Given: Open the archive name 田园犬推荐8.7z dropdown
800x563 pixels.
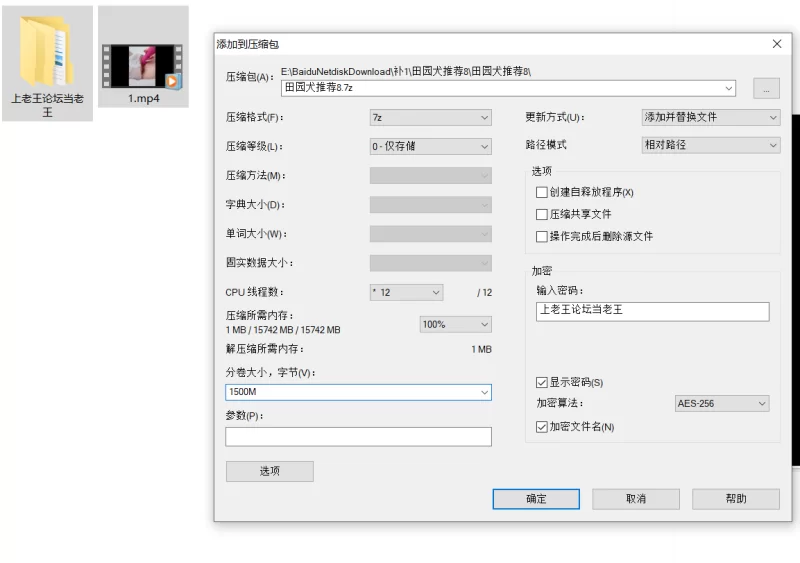Looking at the screenshot, I should click(x=729, y=88).
